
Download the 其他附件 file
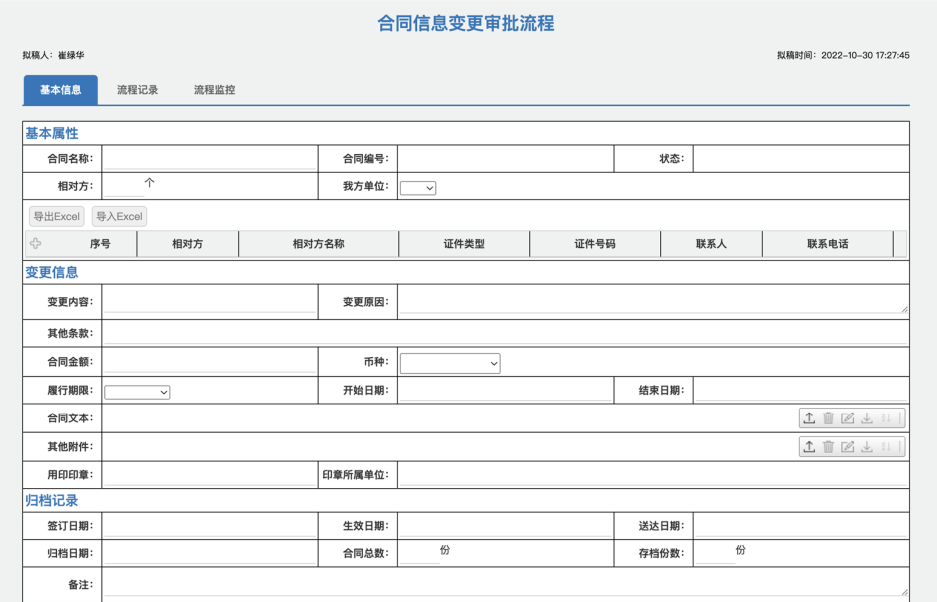click(x=867, y=447)
